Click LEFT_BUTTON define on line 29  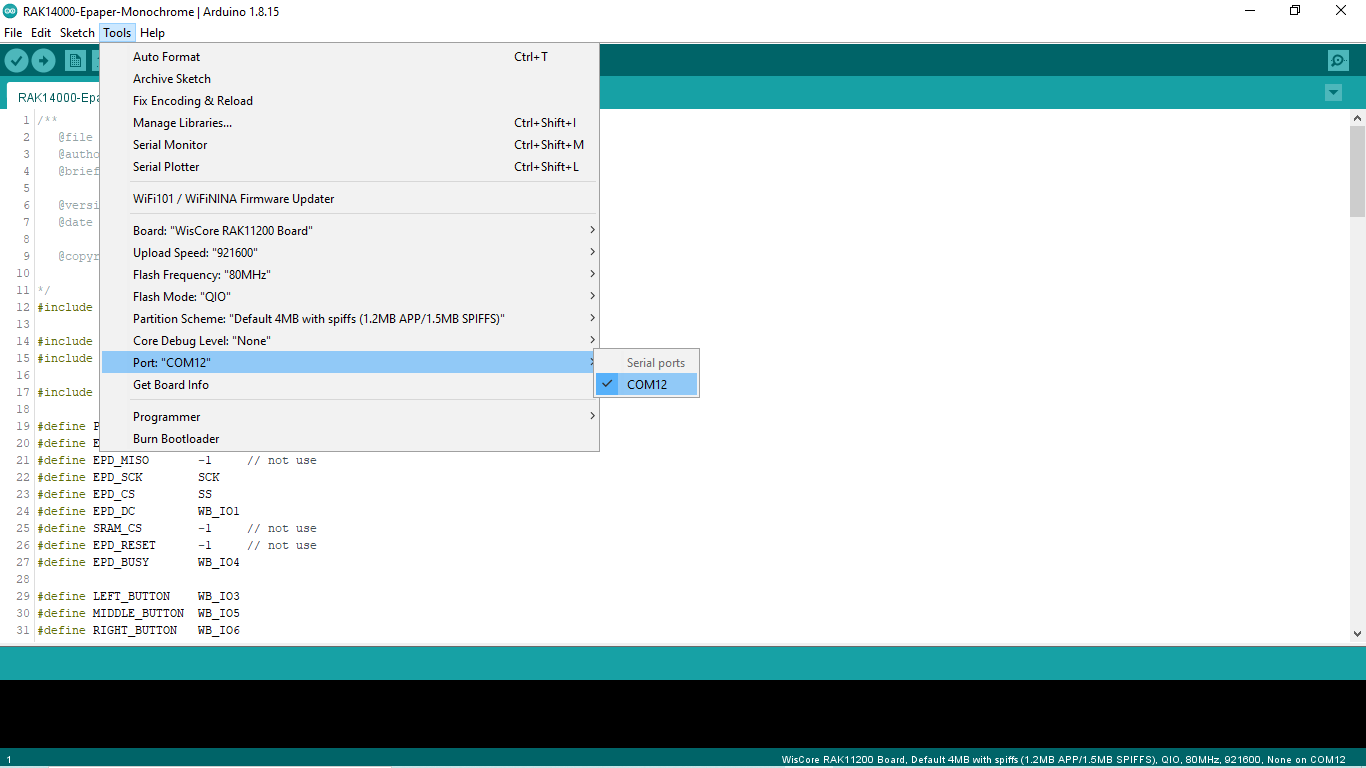(132, 596)
